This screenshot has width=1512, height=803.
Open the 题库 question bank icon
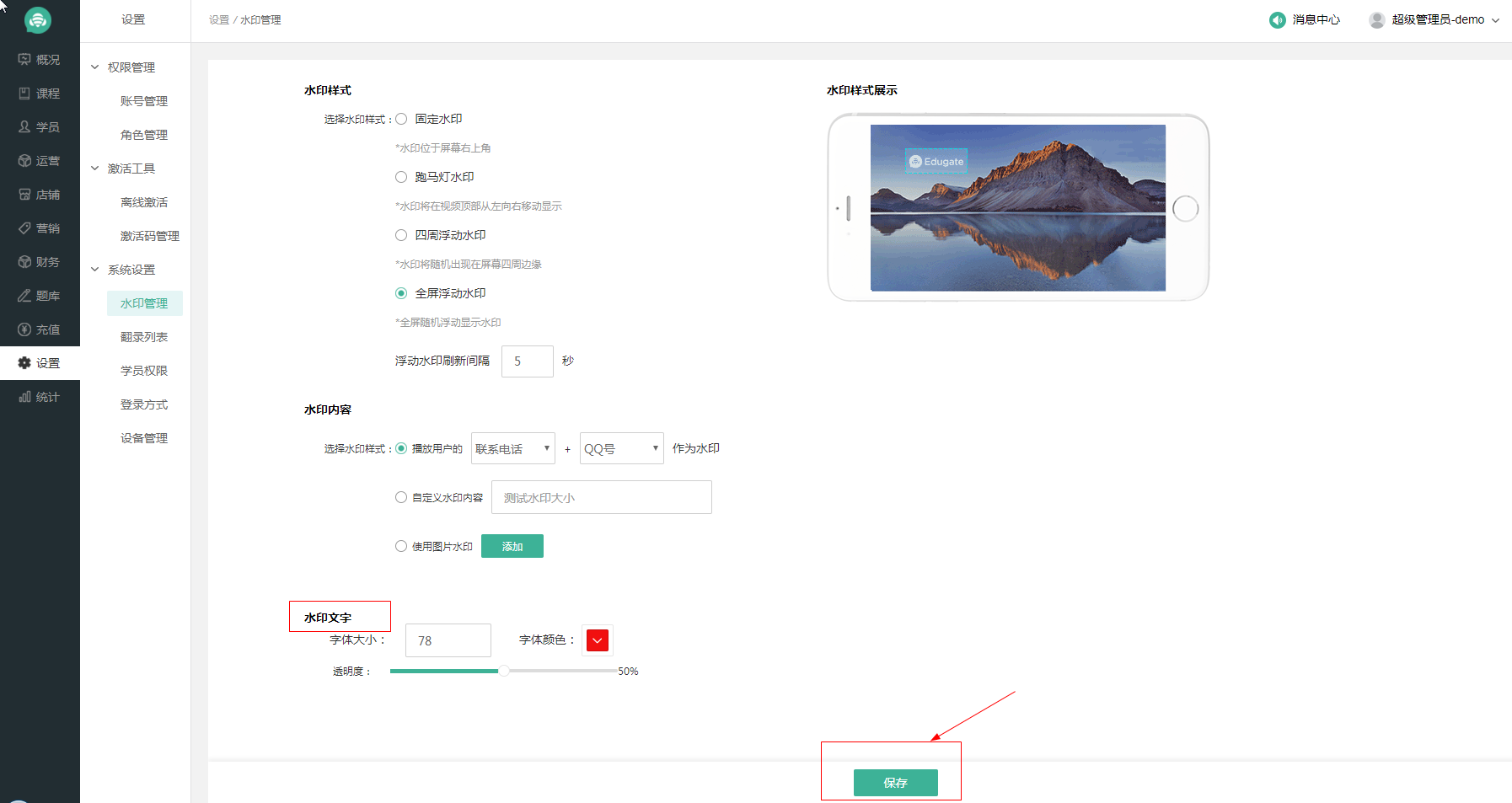click(x=24, y=296)
